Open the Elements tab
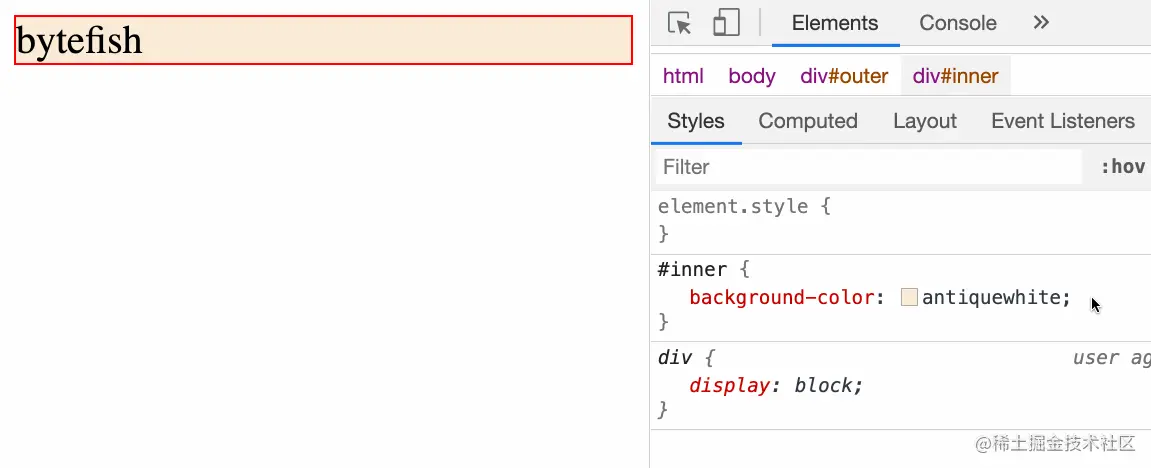 click(x=835, y=23)
